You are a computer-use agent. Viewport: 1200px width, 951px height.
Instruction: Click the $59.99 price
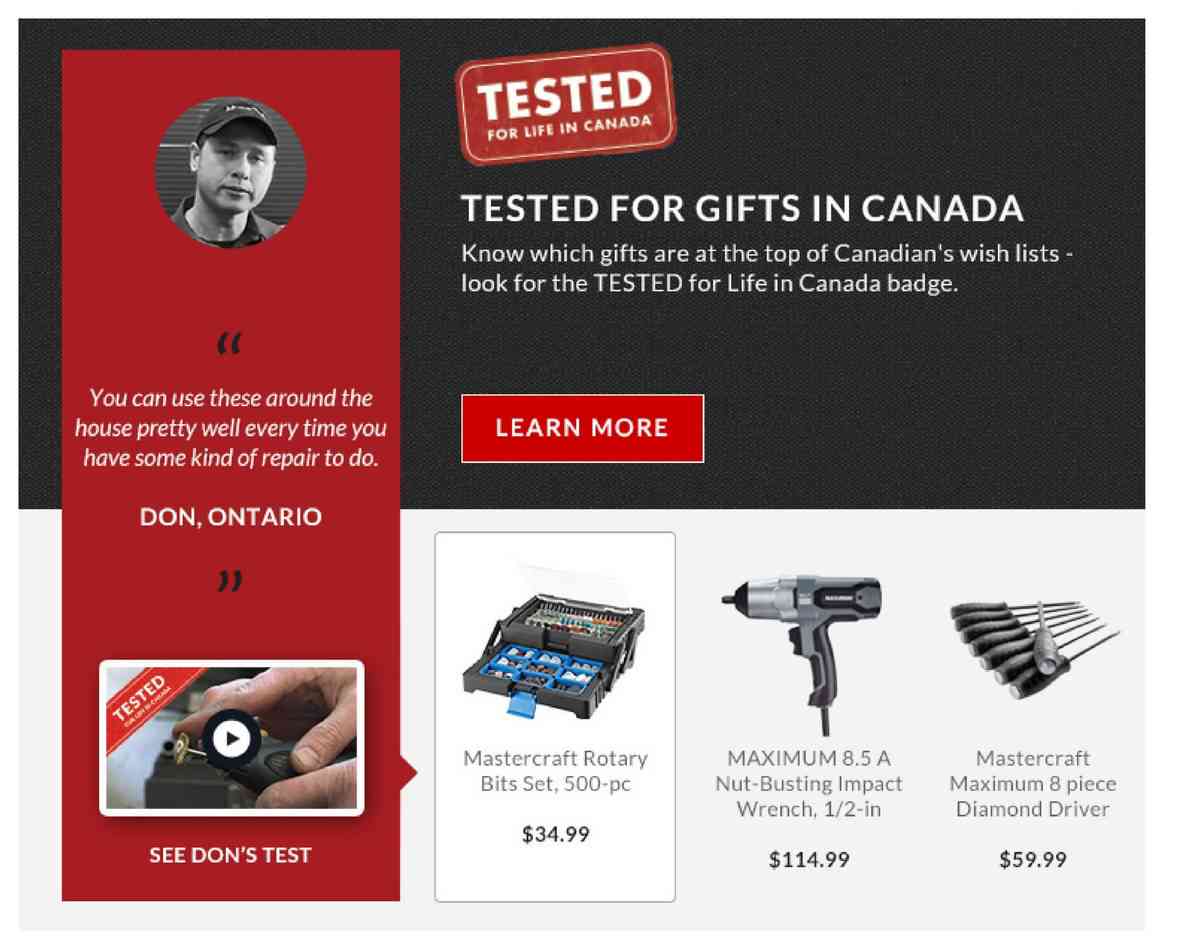1032,859
